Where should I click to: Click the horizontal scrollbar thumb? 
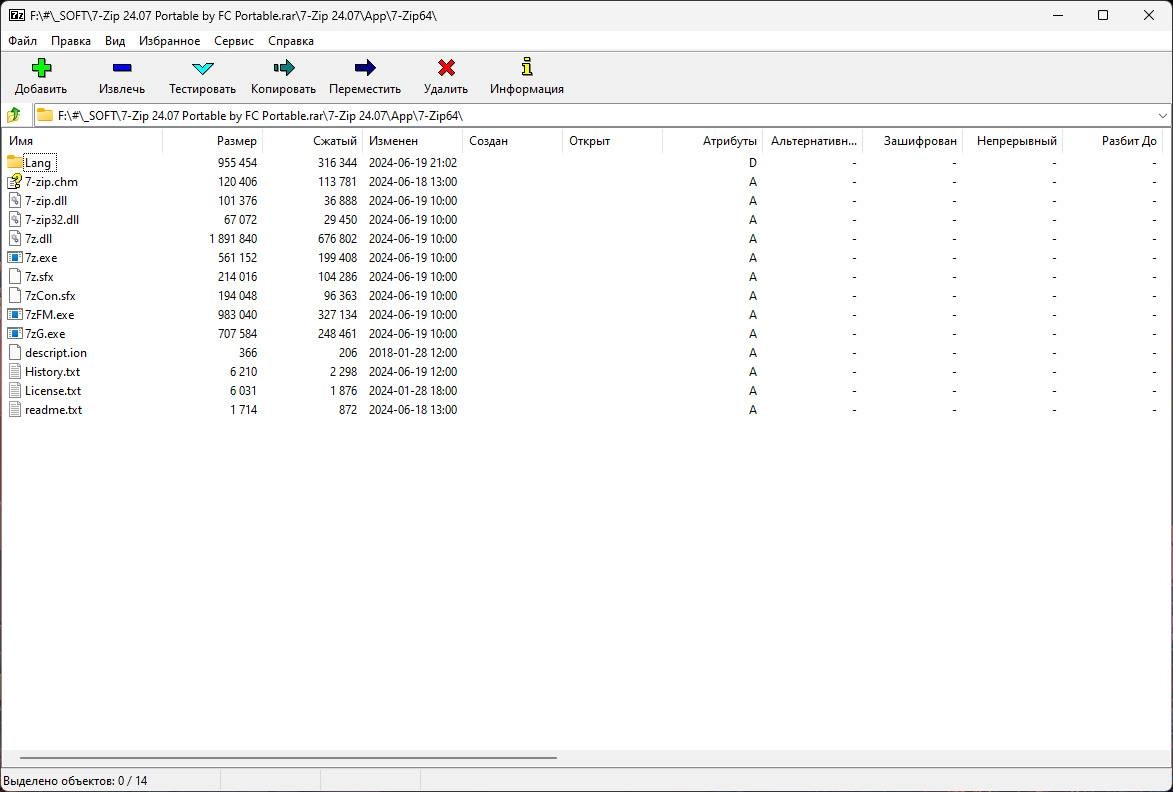click(x=288, y=758)
